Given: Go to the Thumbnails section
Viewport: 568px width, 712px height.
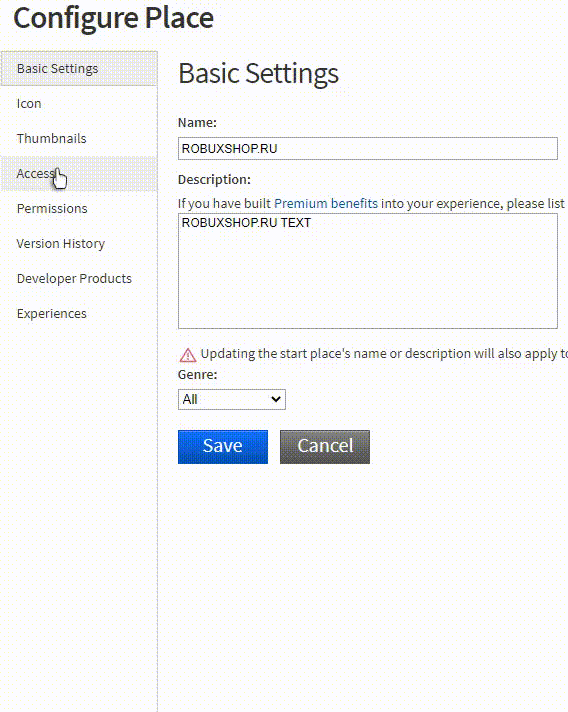Looking at the screenshot, I should coord(79,138).
